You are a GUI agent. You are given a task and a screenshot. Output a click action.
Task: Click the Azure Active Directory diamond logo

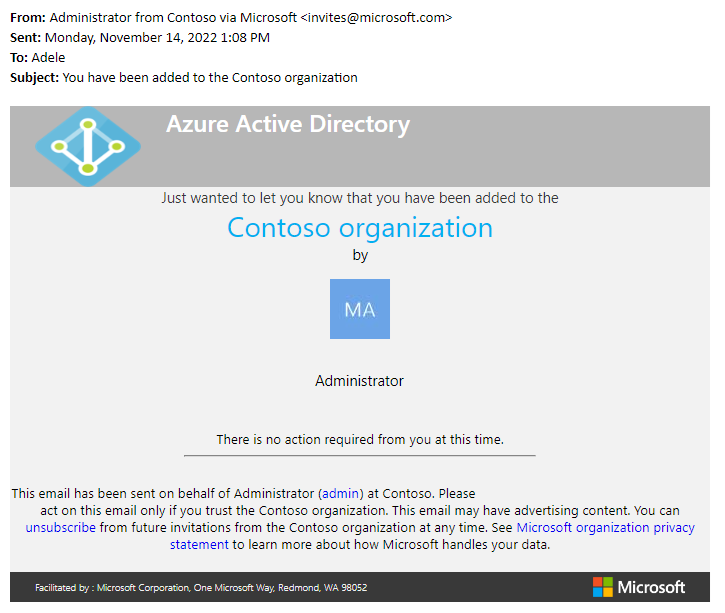[x=88, y=147]
